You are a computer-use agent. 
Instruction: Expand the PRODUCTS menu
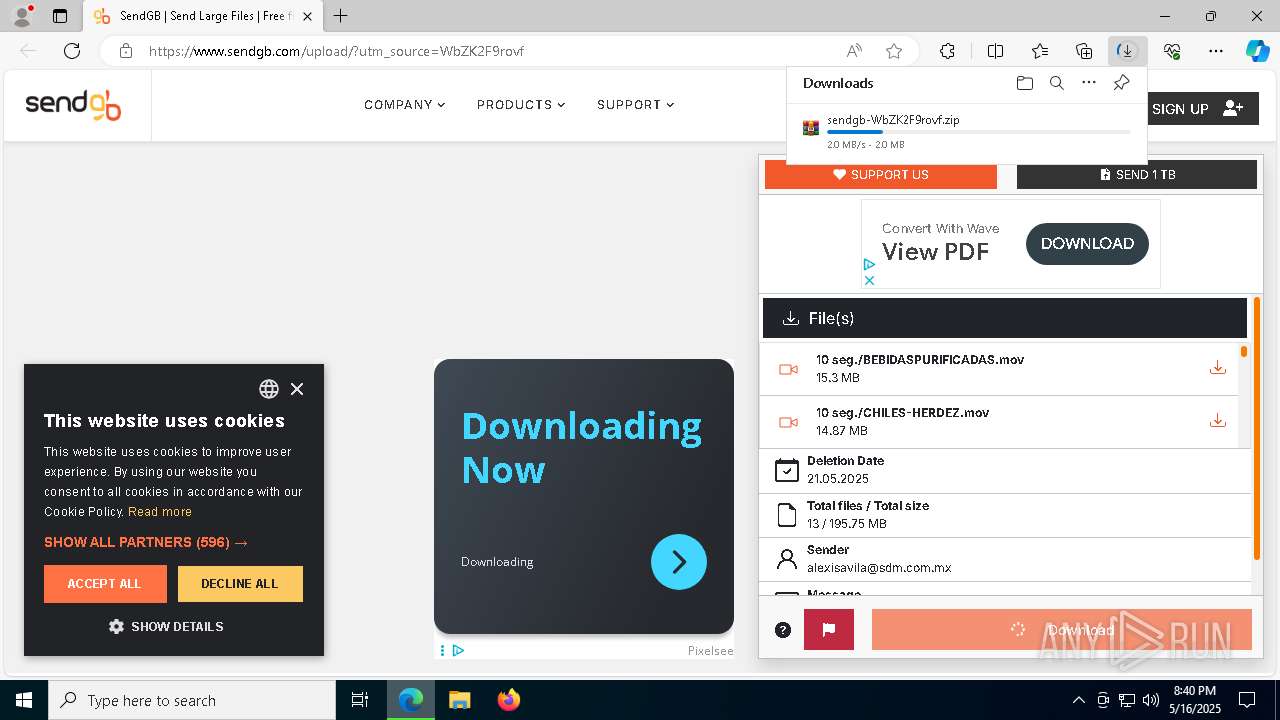521,104
